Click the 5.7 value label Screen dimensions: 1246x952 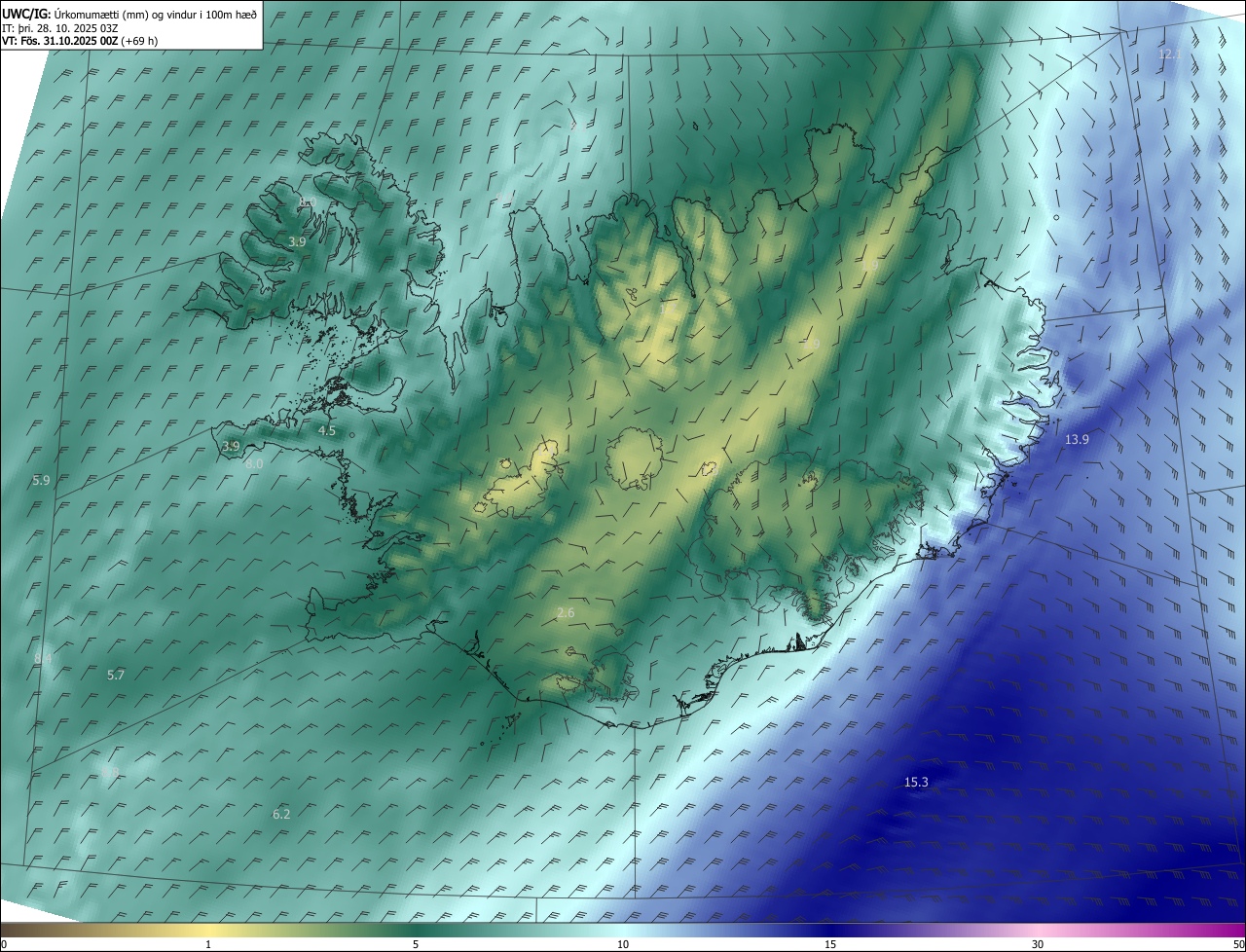[x=116, y=675]
